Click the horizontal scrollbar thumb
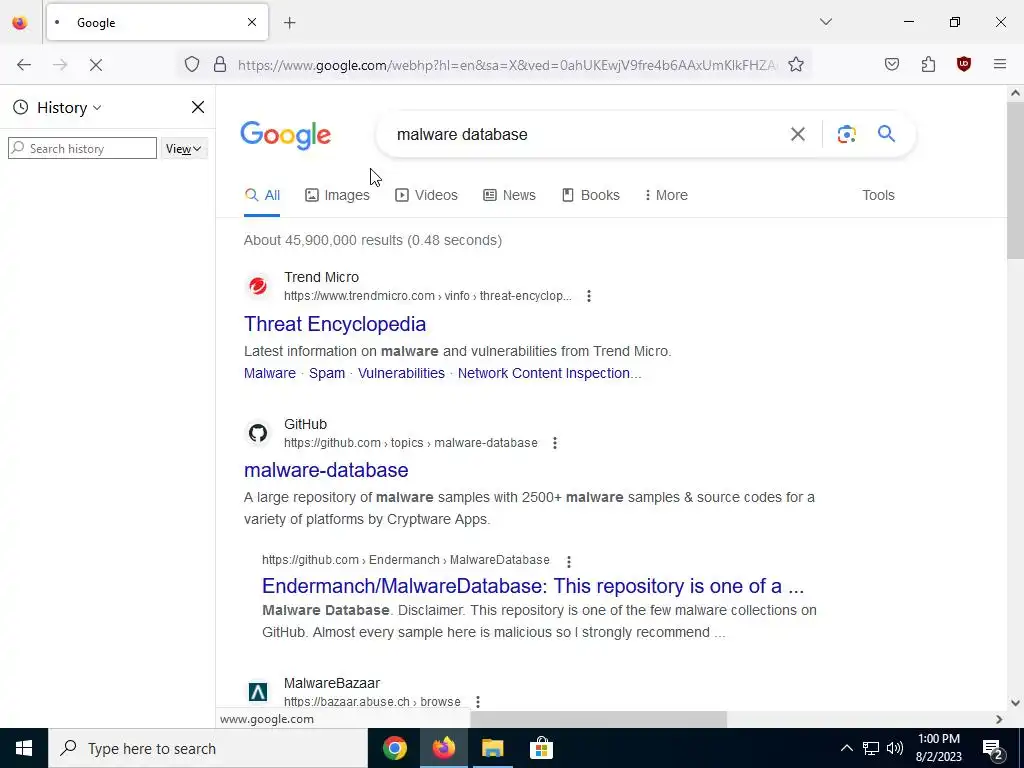Screen dimensions: 1024x768 [598, 719]
